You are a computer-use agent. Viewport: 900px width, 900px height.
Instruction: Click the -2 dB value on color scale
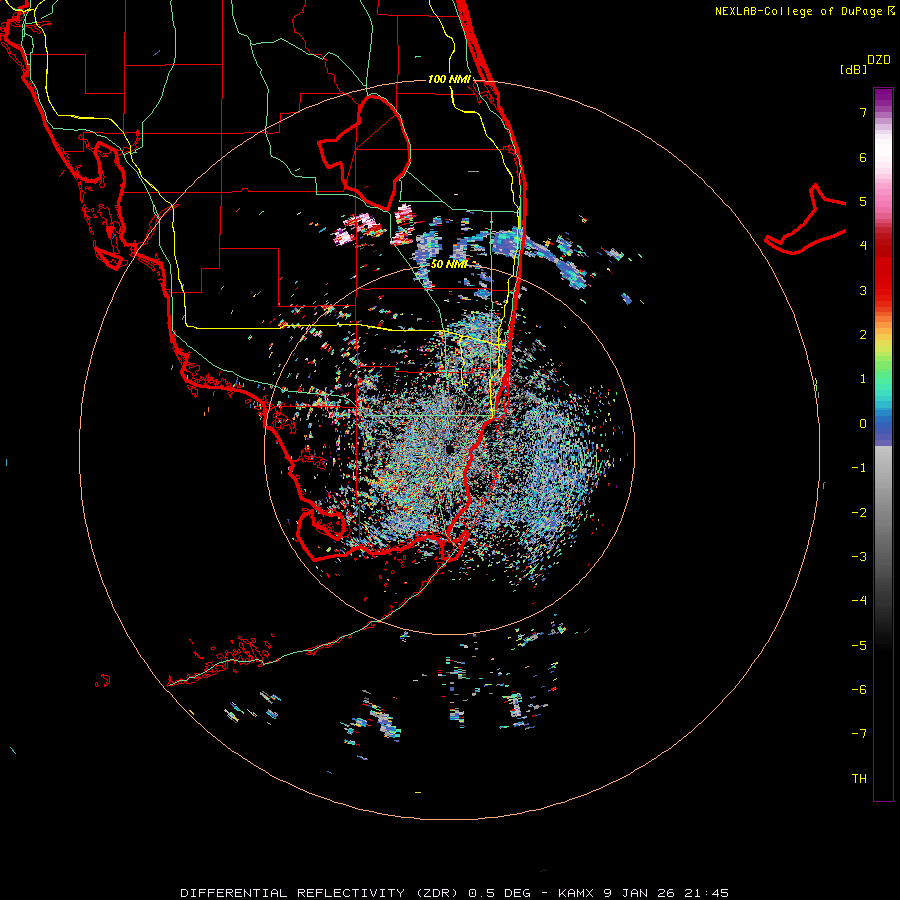(x=859, y=513)
